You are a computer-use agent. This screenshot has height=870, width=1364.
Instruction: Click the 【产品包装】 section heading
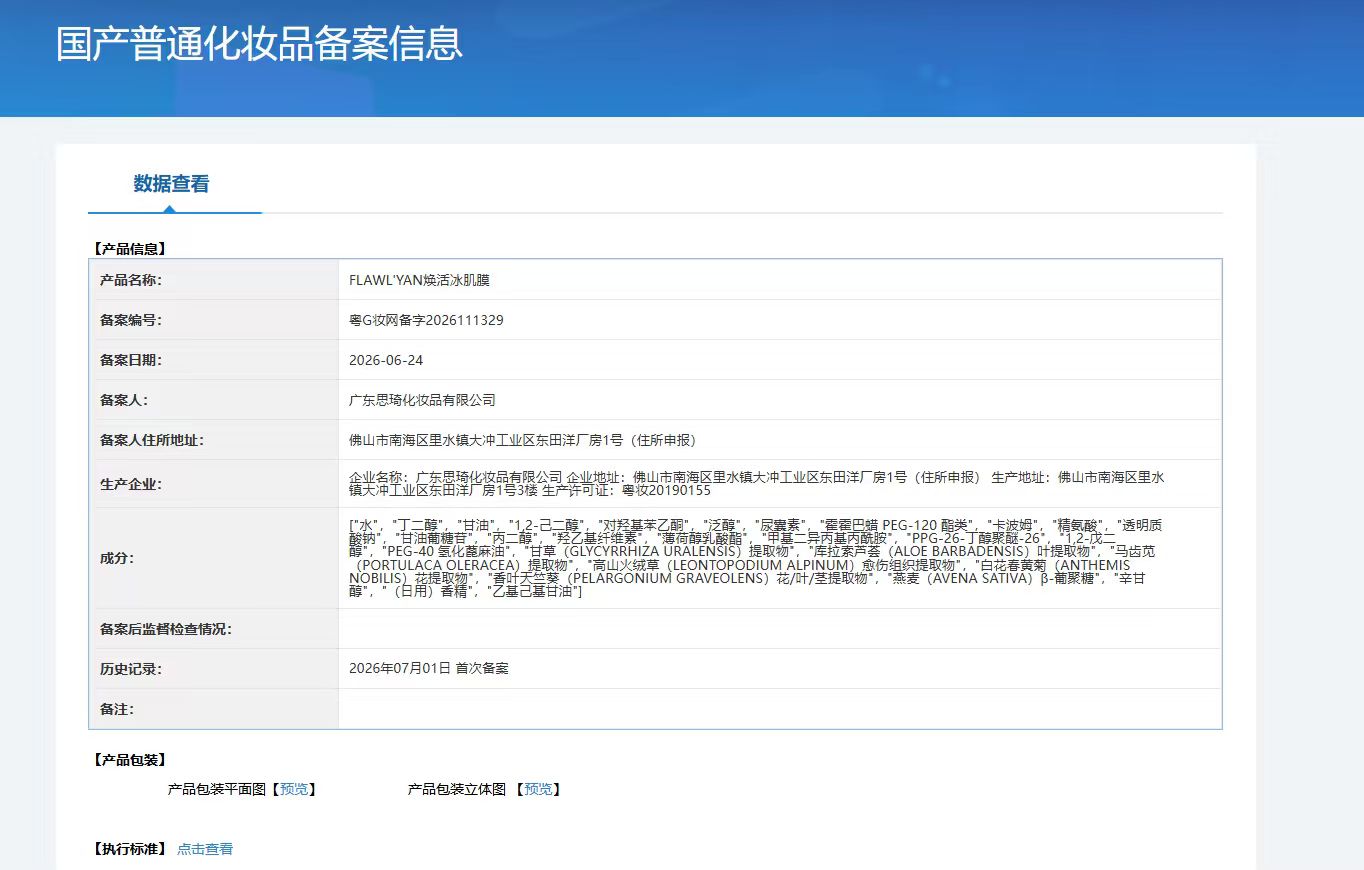coord(129,760)
